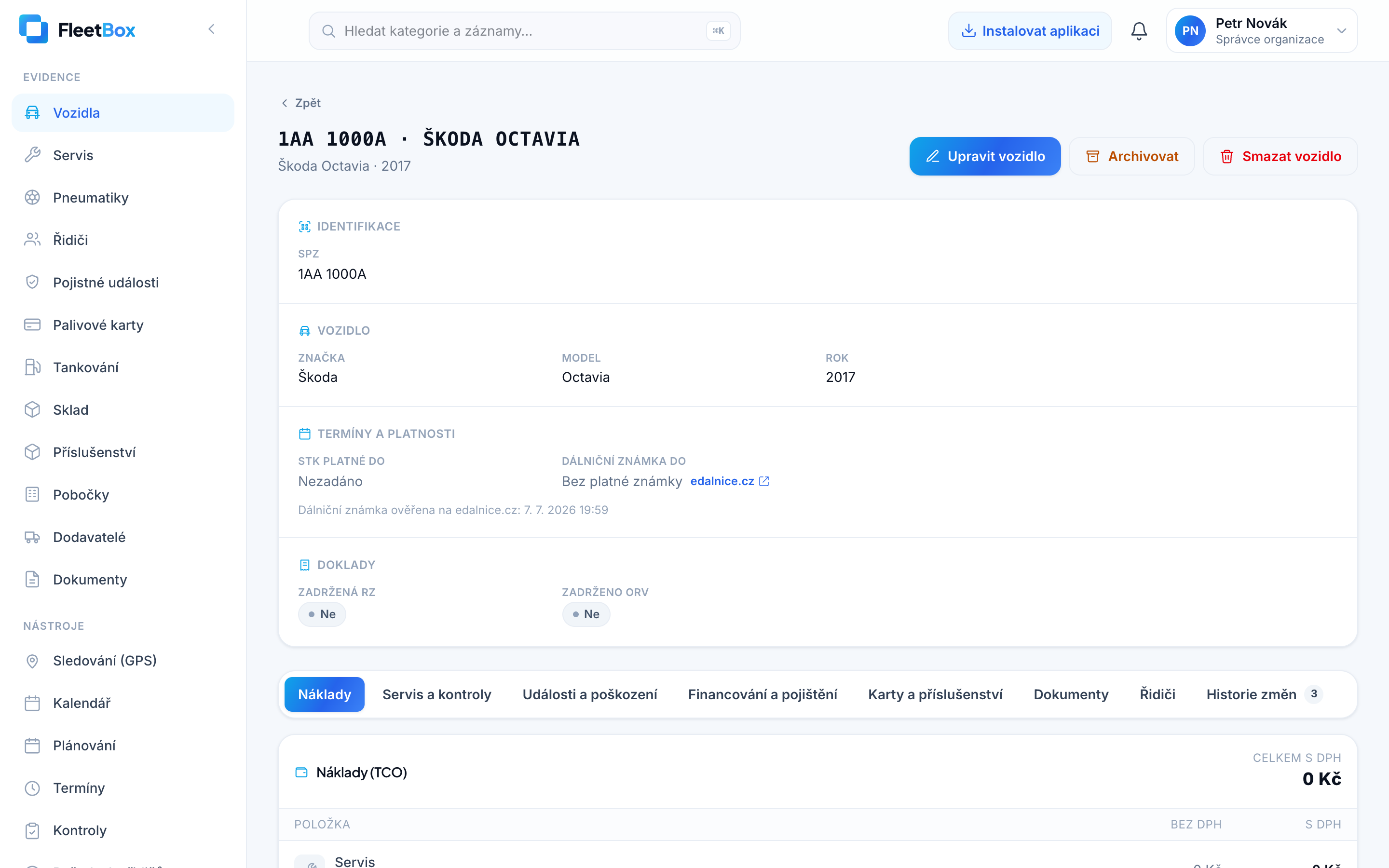The image size is (1389, 868).
Task: Focus the Hledat kategorie a záznamy search field
Action: [524, 31]
